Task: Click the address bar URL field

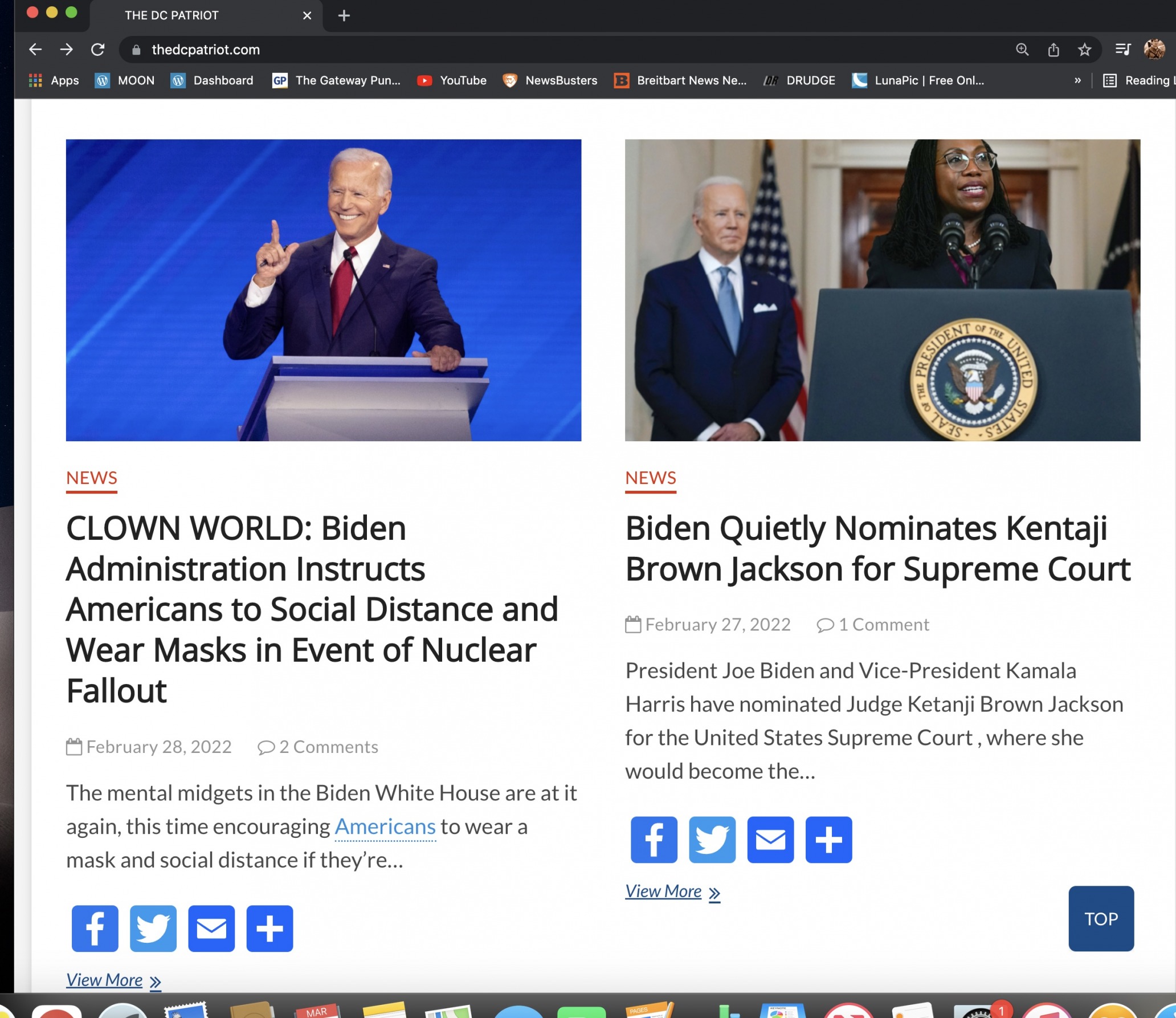Action: [x=570, y=50]
